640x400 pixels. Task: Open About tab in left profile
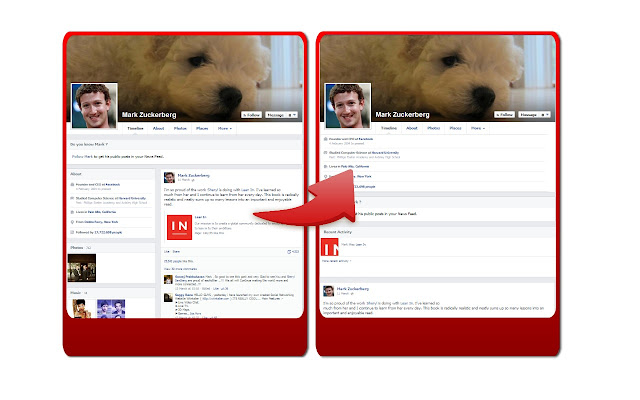[158, 128]
